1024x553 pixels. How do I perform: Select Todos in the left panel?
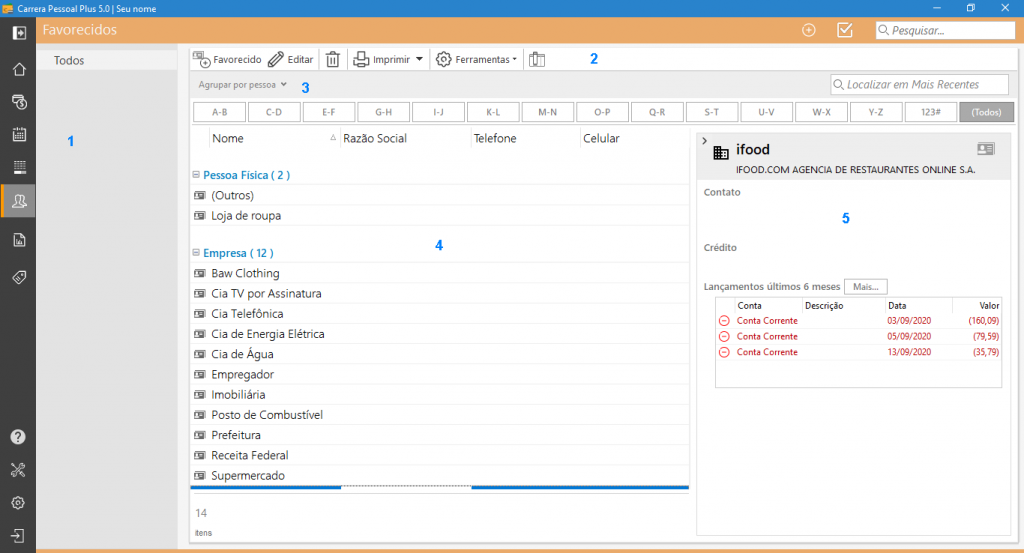click(x=69, y=61)
